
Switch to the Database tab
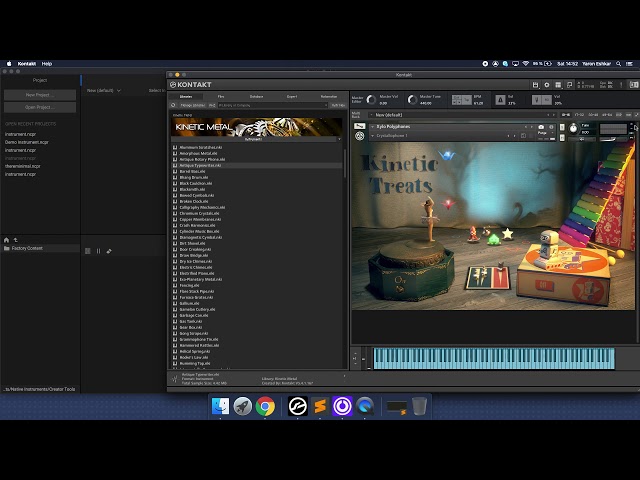tap(256, 97)
